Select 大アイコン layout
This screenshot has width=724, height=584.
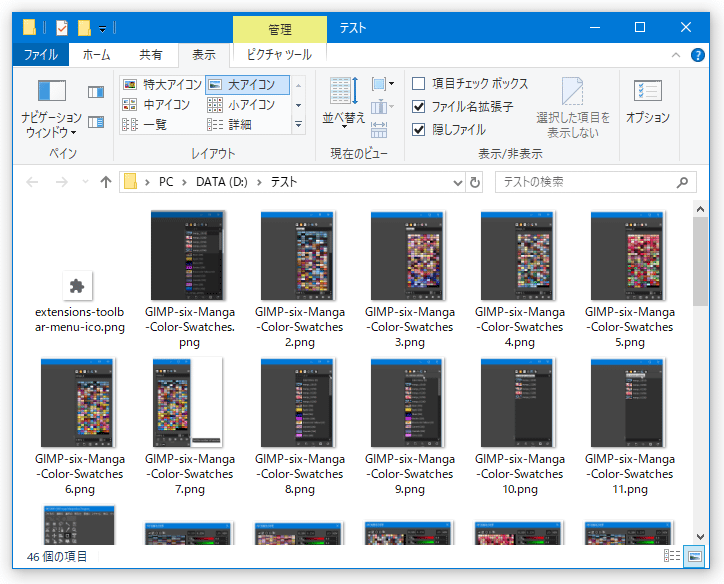click(247, 84)
